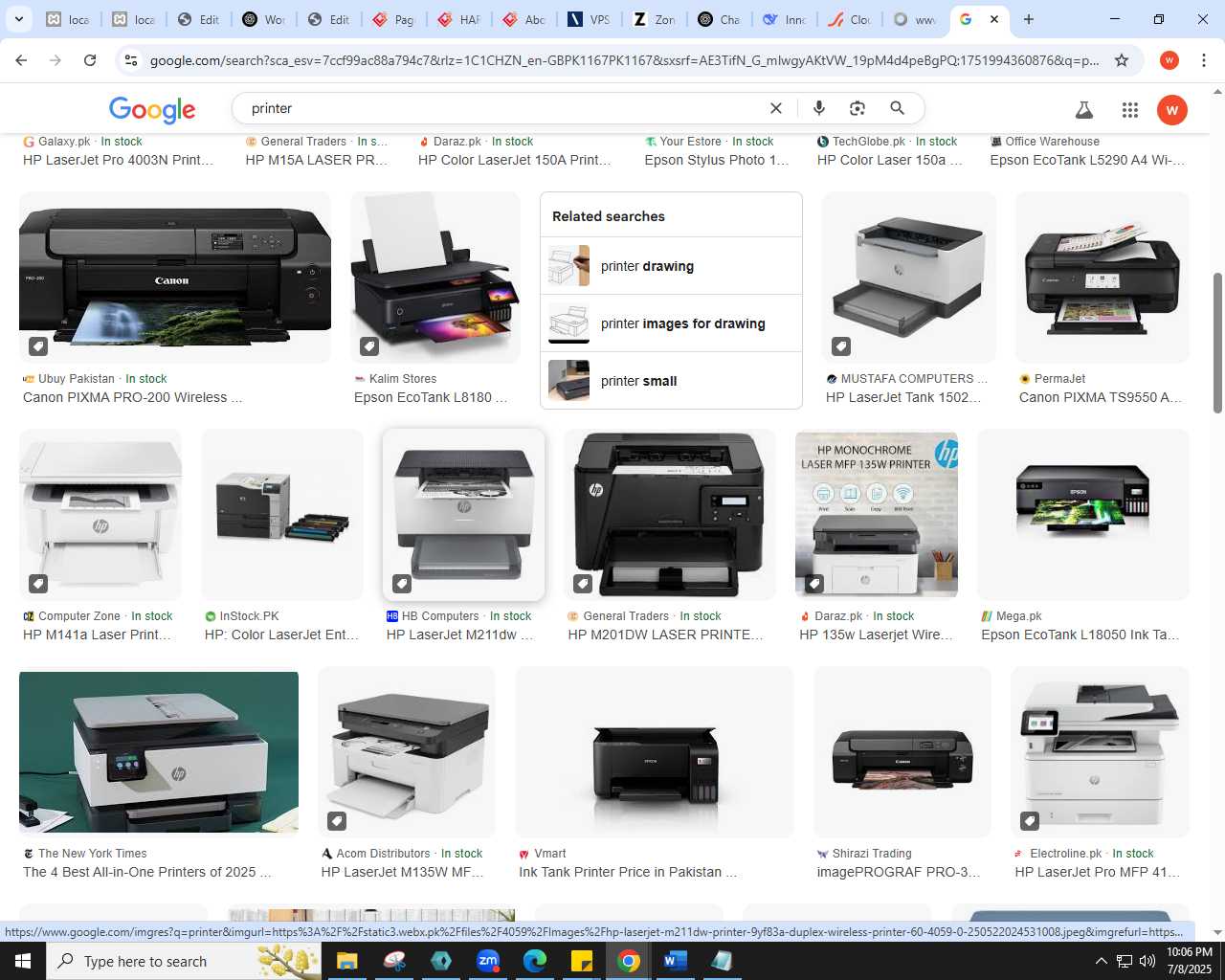
Task: Open the HP M141a Laser Printer thumbnail
Action: point(100,515)
